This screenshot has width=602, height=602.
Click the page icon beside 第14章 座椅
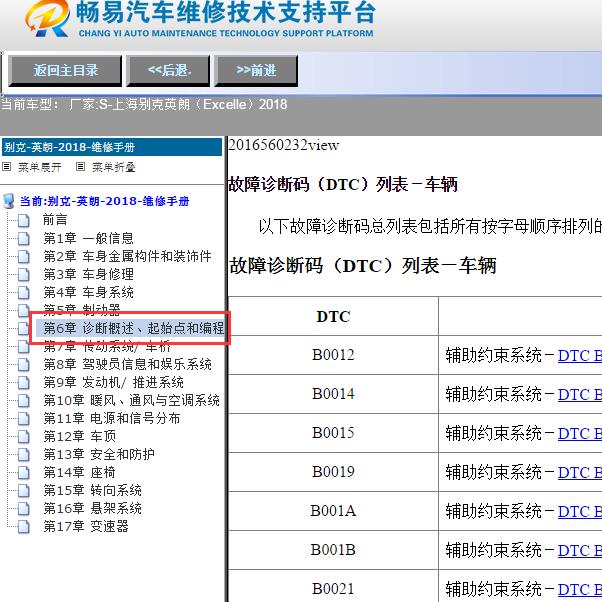(x=24, y=473)
